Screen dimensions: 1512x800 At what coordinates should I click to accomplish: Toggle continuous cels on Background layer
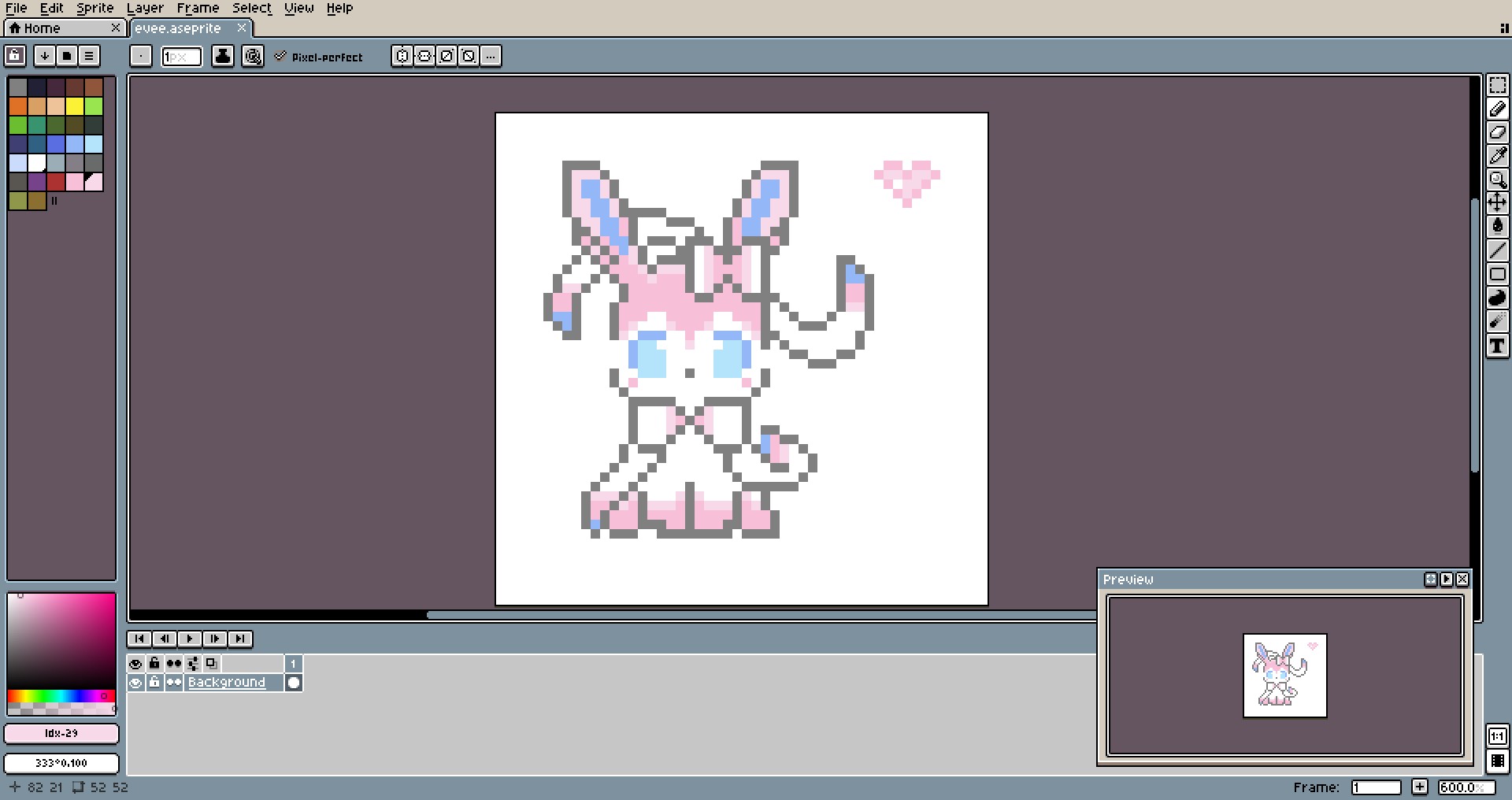[x=173, y=683]
